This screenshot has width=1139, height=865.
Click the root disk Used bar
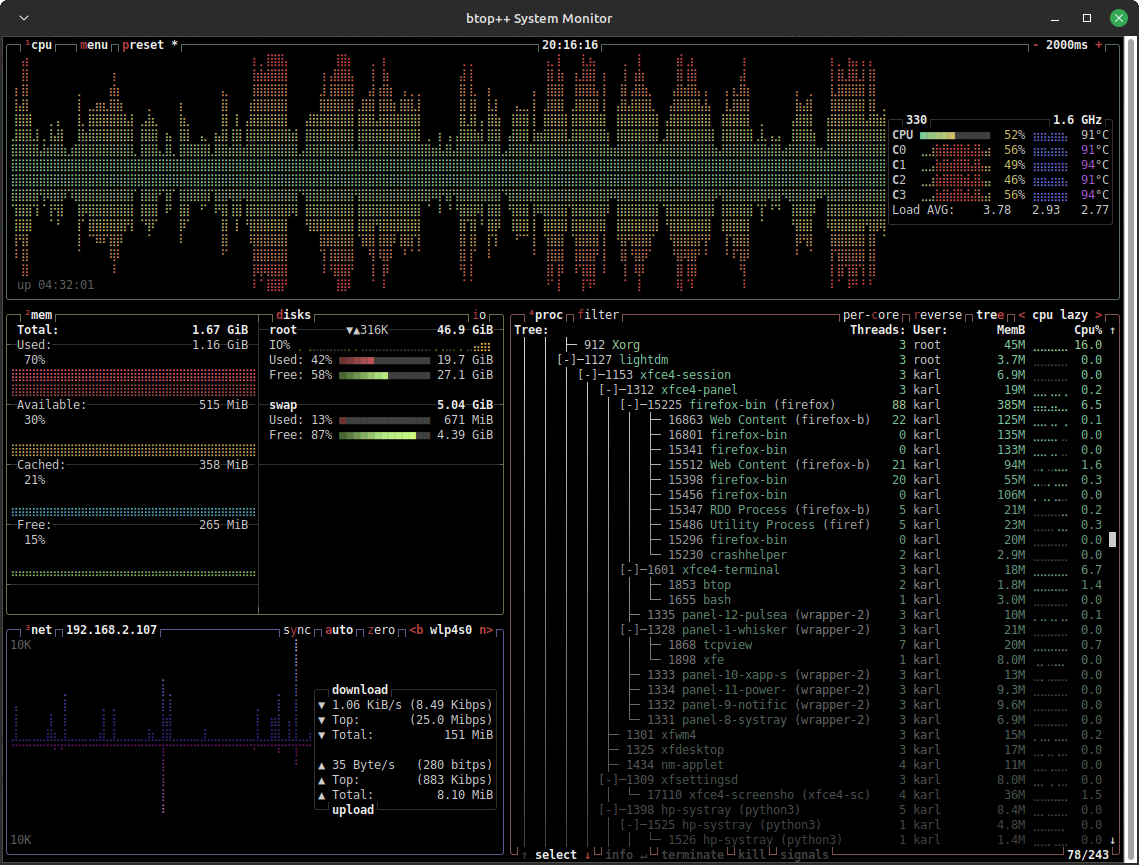(384, 360)
